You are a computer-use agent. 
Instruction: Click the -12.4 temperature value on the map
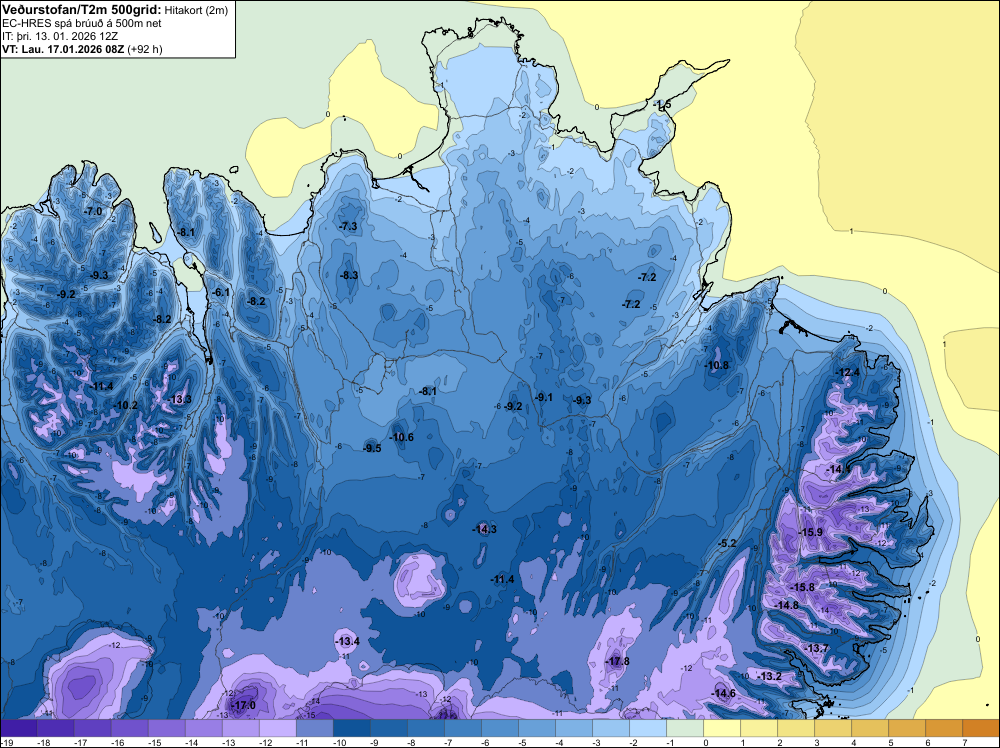pyautogui.click(x=848, y=372)
